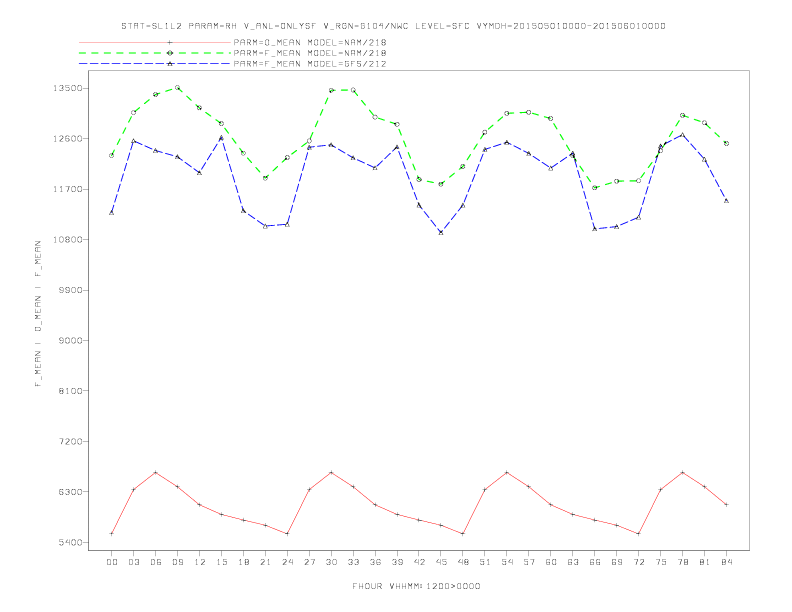This screenshot has width=792, height=612.
Task: Click y-axis tick label "5400"
Action: click(70, 542)
